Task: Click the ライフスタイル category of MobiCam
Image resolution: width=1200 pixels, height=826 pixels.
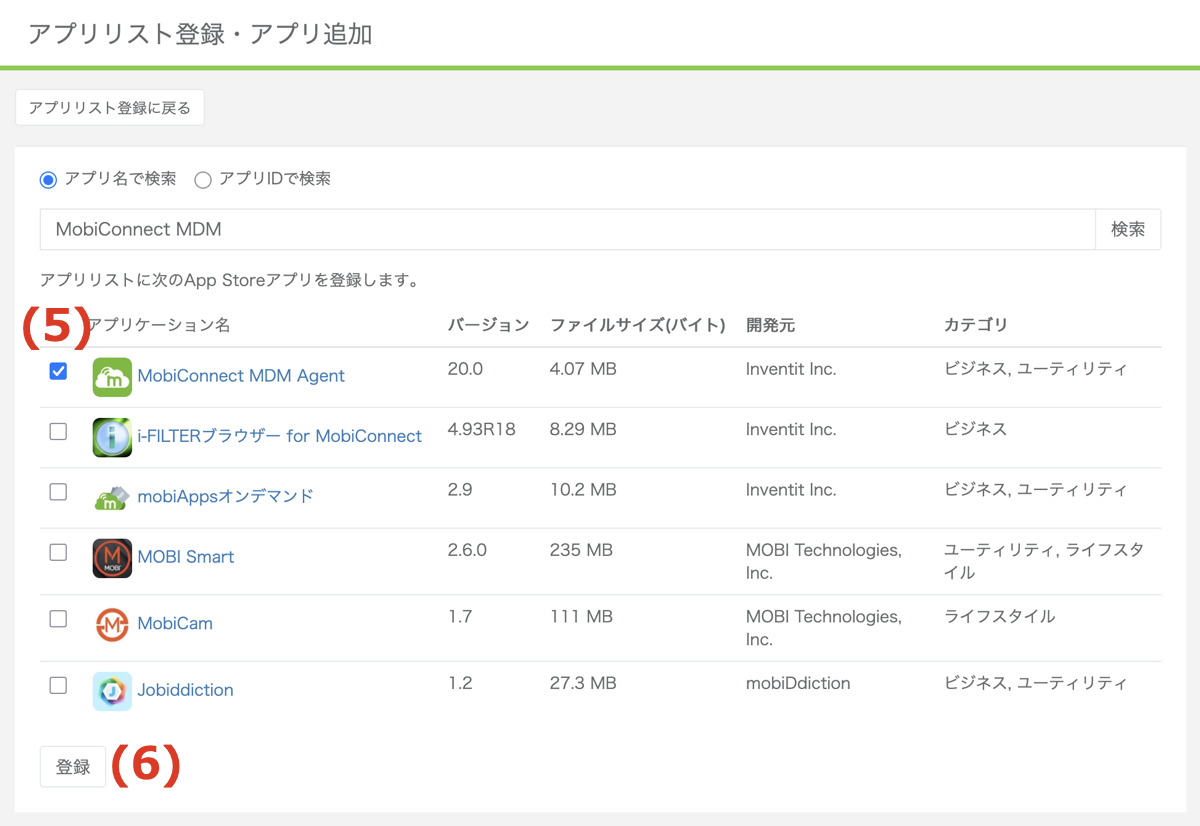Action: (1000, 616)
